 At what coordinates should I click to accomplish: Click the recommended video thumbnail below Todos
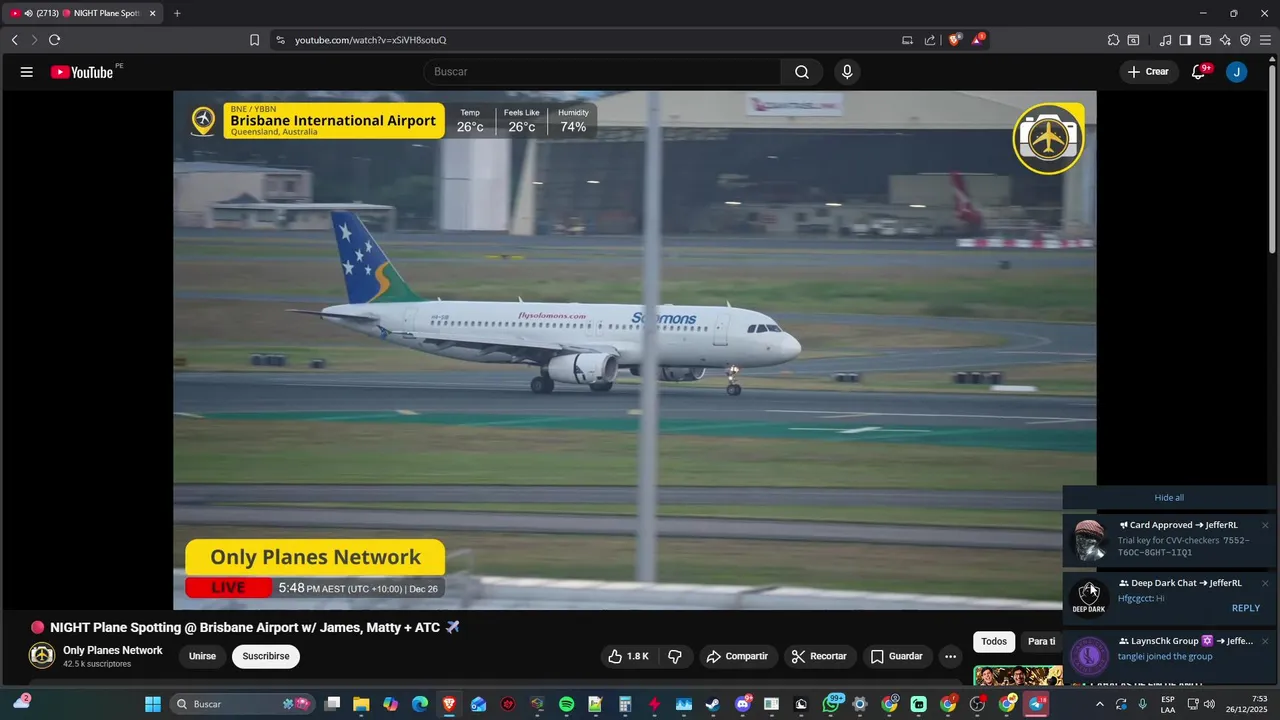1018,675
